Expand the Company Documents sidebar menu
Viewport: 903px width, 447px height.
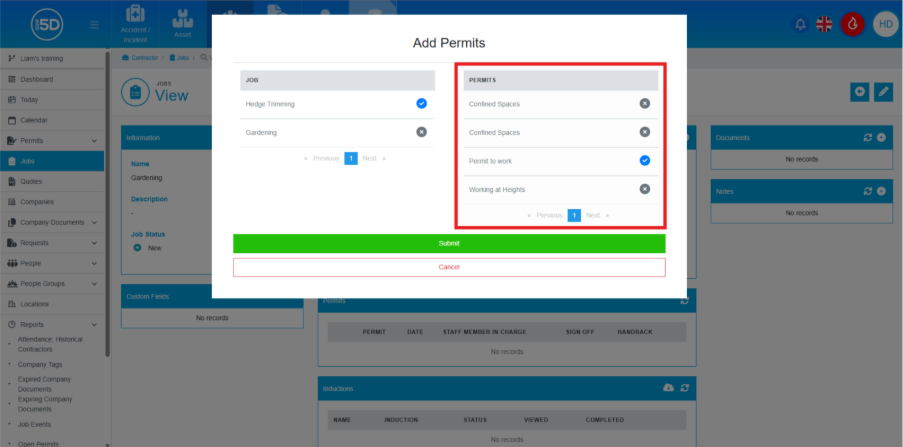[x=94, y=222]
